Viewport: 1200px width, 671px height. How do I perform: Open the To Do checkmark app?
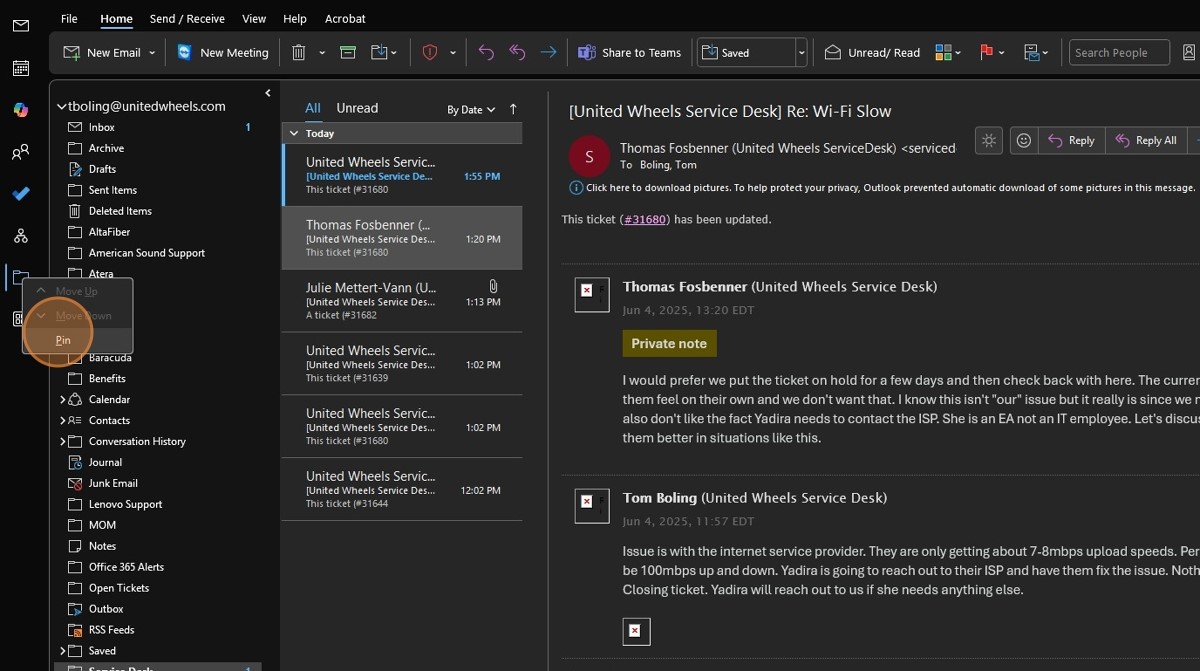(x=20, y=194)
